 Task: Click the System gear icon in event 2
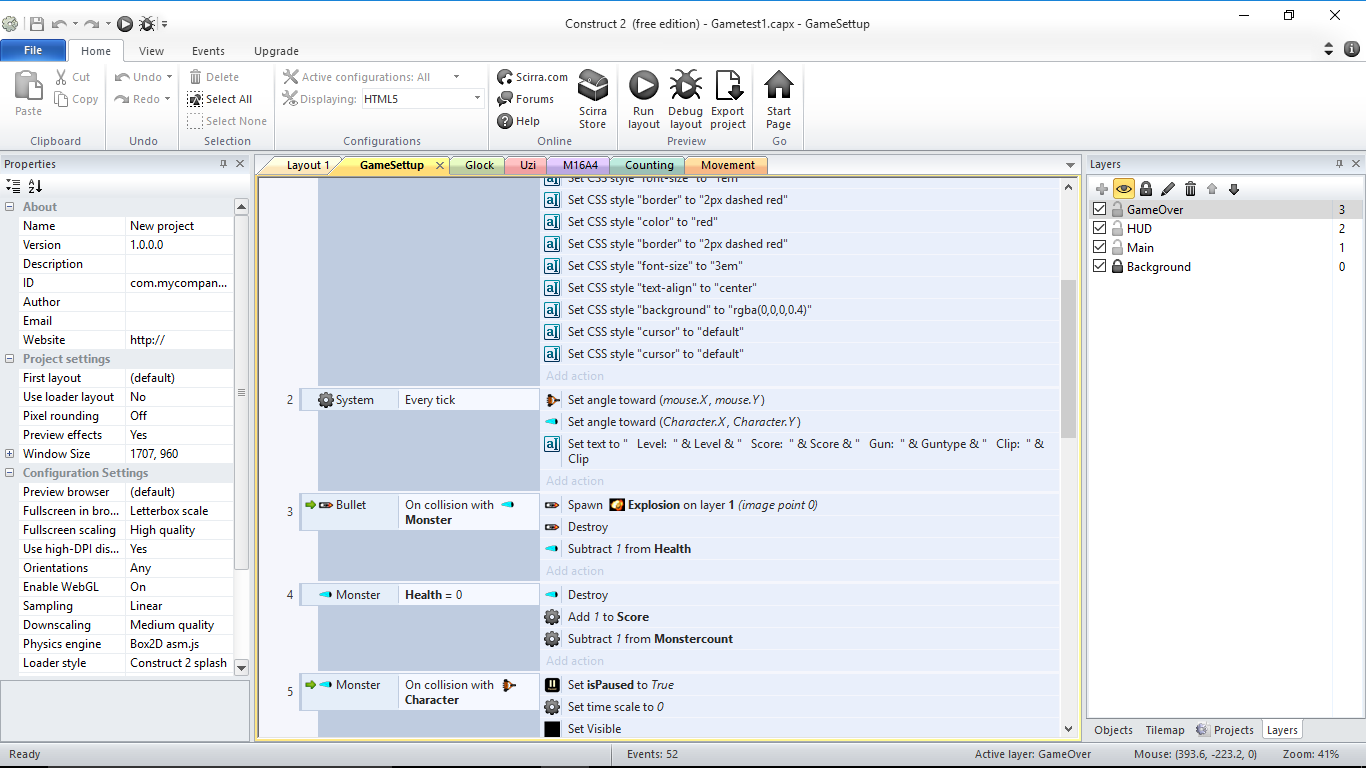pos(326,400)
